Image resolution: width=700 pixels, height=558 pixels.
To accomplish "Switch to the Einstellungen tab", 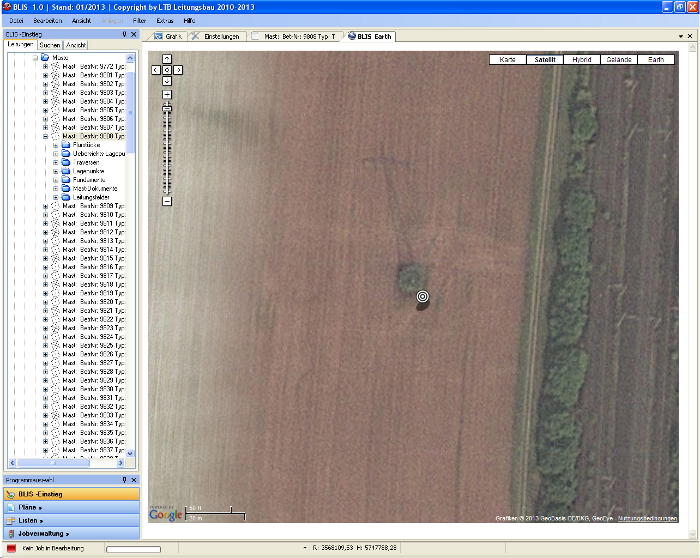I will tap(216, 37).
